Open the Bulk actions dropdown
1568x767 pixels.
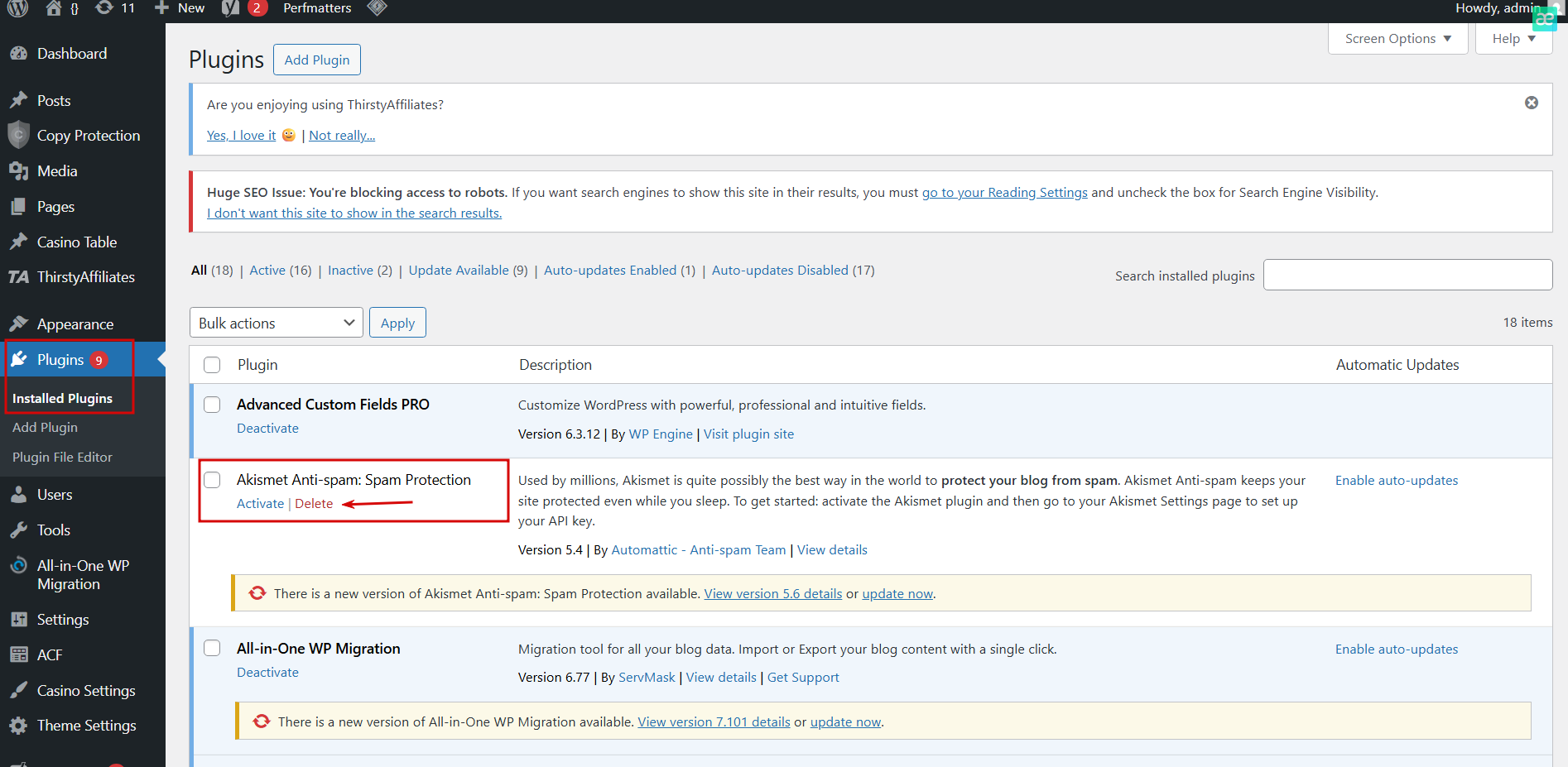tap(277, 323)
